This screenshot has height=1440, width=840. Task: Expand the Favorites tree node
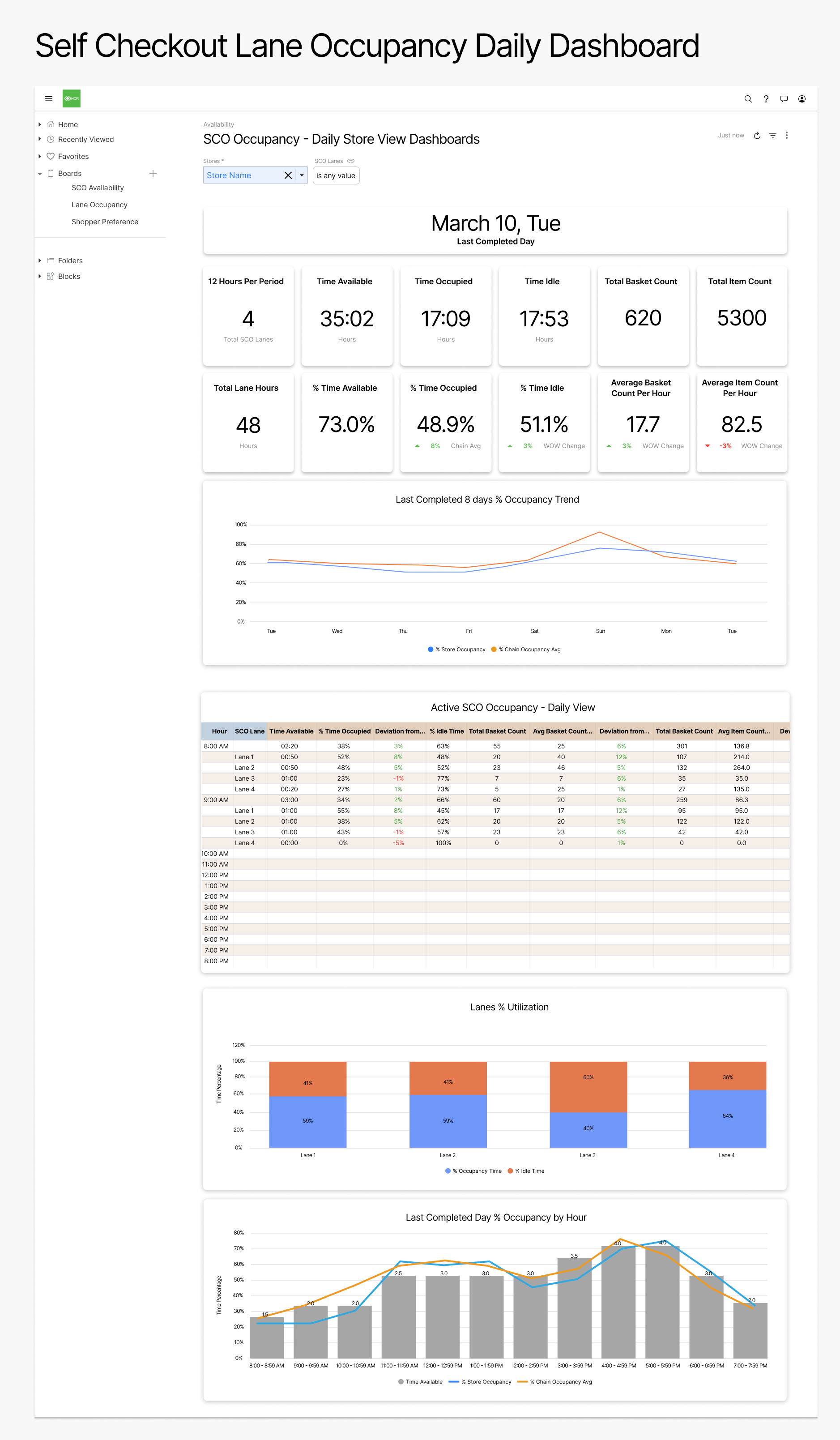(39, 156)
